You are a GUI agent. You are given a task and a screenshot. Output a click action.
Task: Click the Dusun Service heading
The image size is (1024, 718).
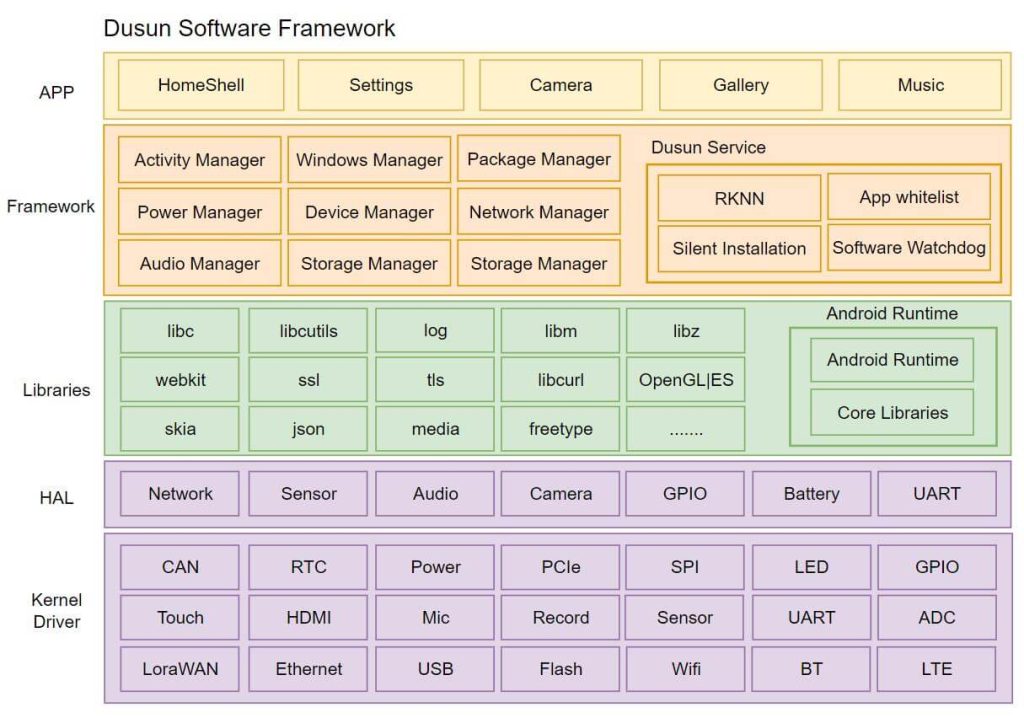pyautogui.click(x=709, y=148)
